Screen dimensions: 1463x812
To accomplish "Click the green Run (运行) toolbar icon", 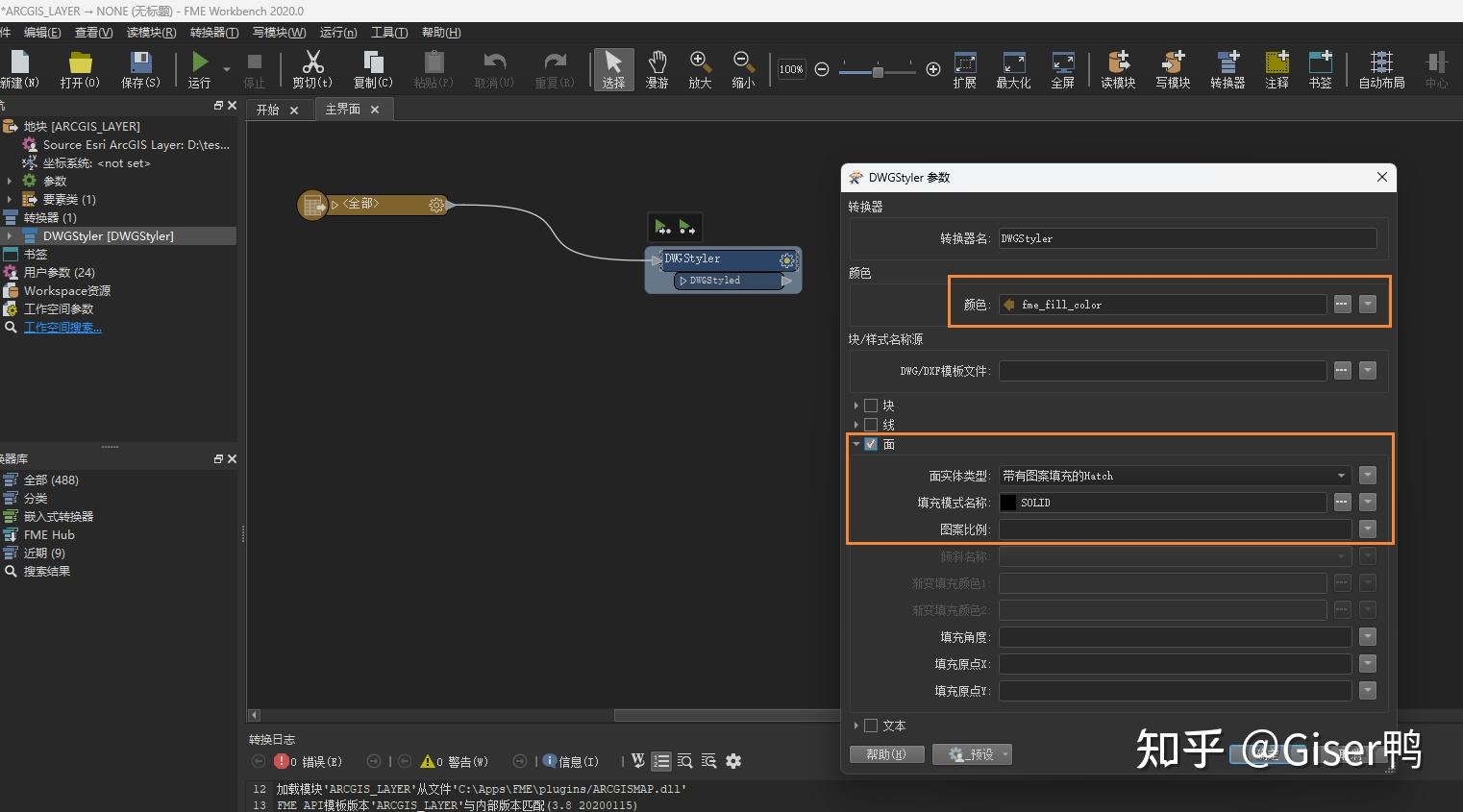I will coord(199,63).
